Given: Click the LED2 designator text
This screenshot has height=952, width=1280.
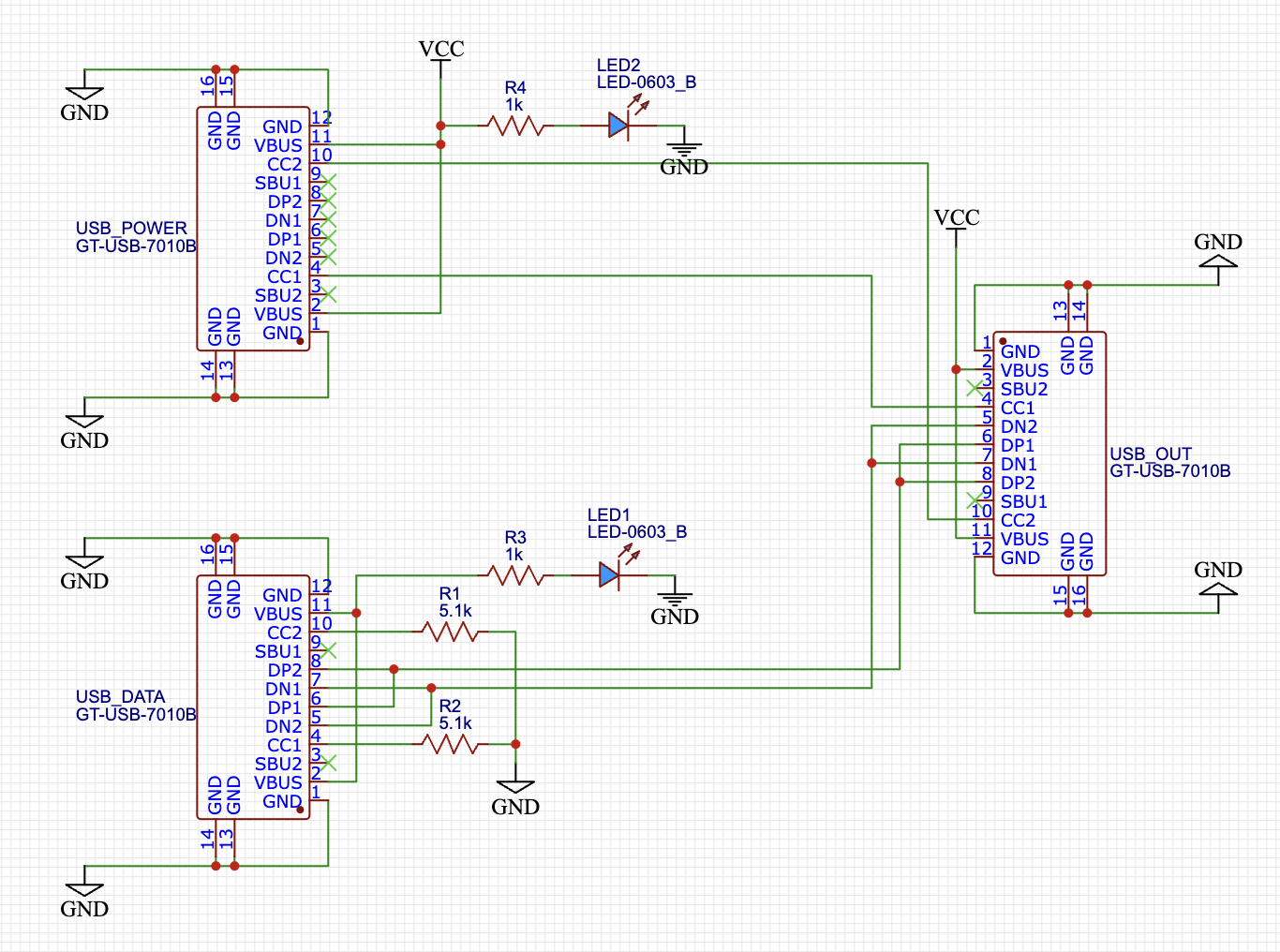Looking at the screenshot, I should click(x=618, y=66).
